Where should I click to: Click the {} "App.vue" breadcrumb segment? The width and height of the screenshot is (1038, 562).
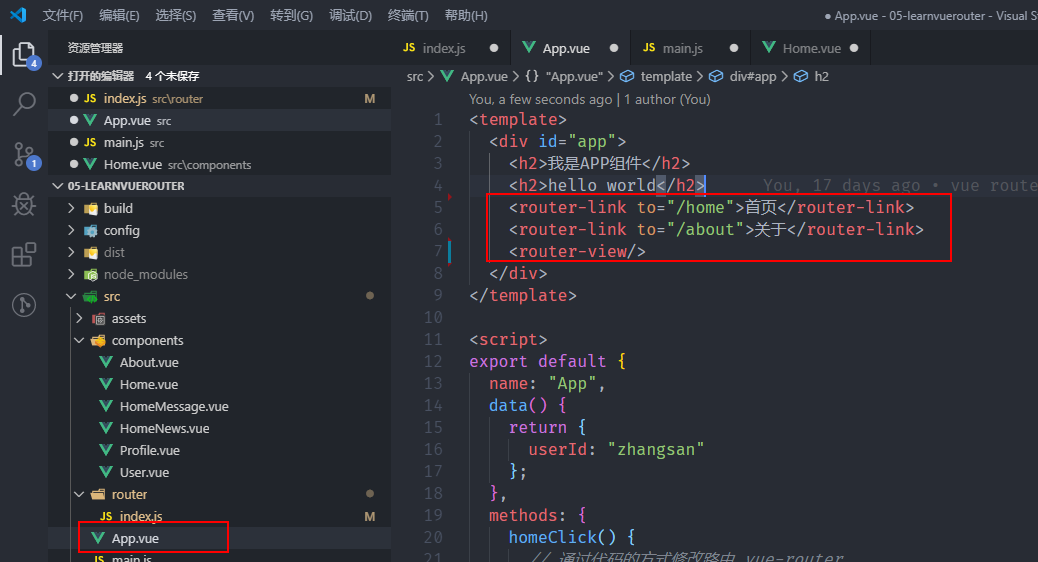click(564, 77)
